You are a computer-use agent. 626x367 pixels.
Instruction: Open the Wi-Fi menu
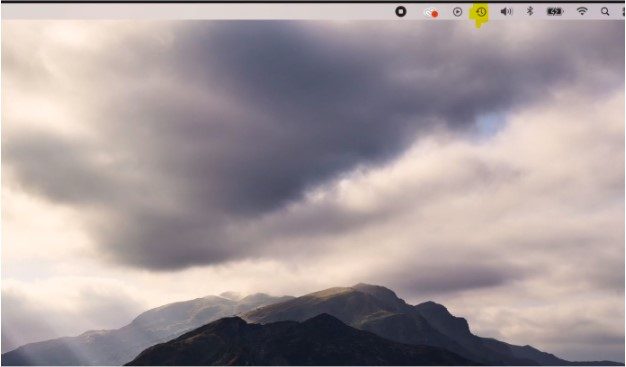pos(582,11)
